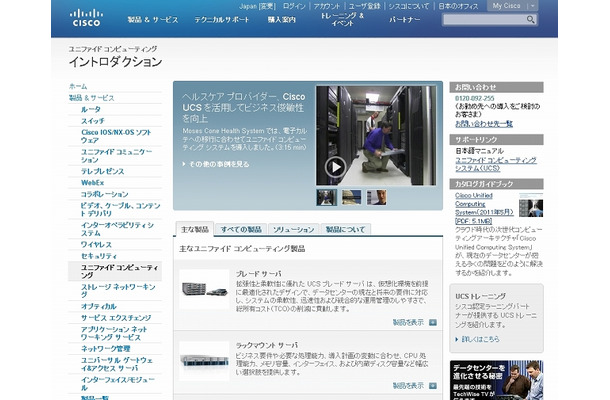The image size is (610, 400).
Task: Click the その他の事例を見る link
Action: pos(219,164)
